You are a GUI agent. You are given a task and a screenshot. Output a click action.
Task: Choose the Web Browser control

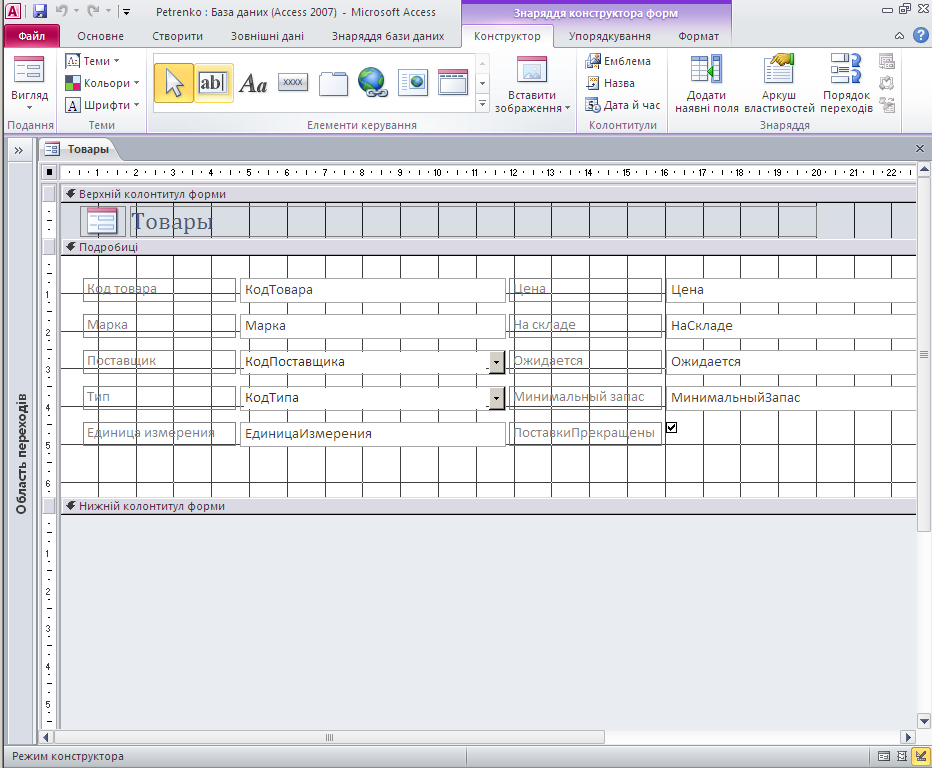413,83
